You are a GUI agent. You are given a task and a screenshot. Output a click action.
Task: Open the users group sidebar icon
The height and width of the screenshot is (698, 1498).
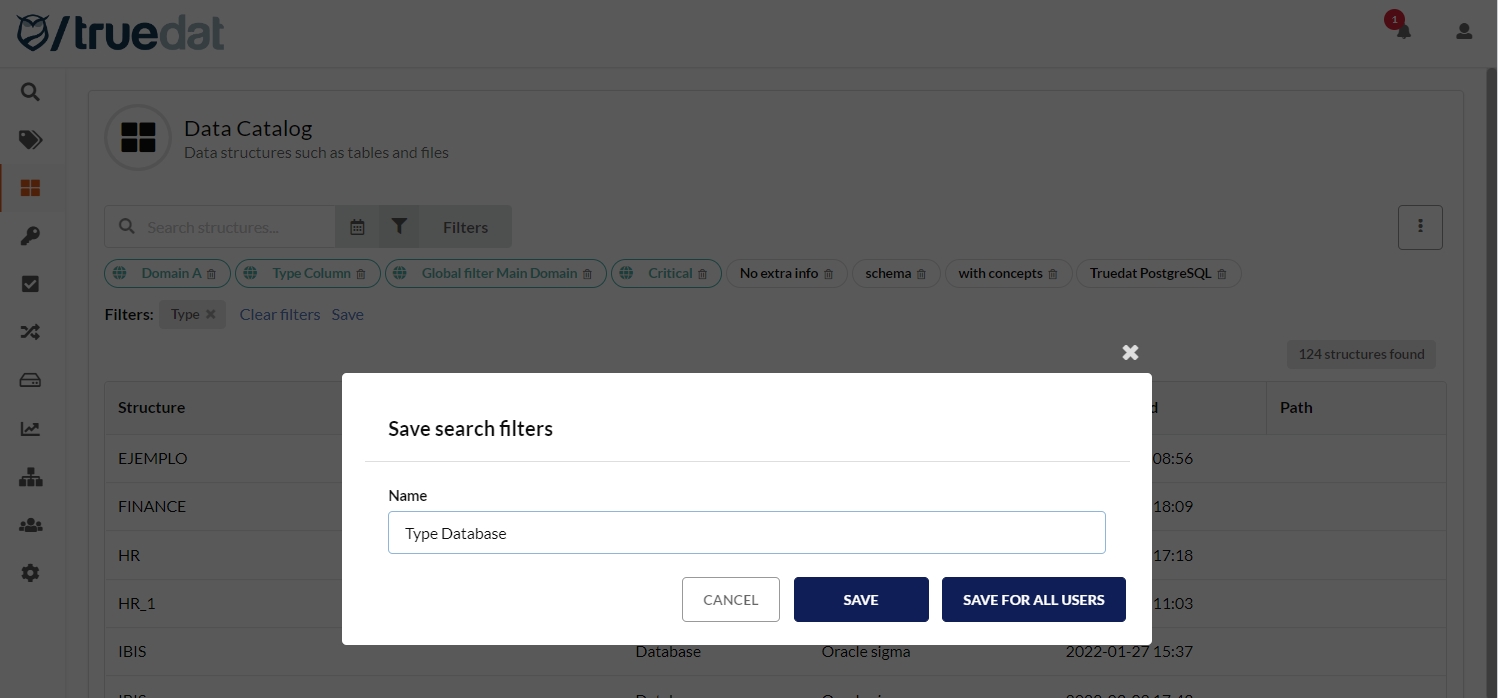point(30,525)
